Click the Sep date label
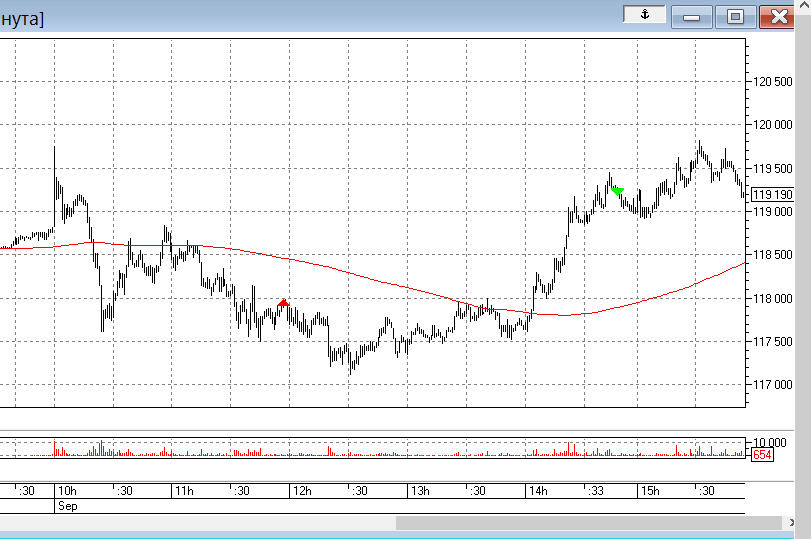 pyautogui.click(x=68, y=506)
